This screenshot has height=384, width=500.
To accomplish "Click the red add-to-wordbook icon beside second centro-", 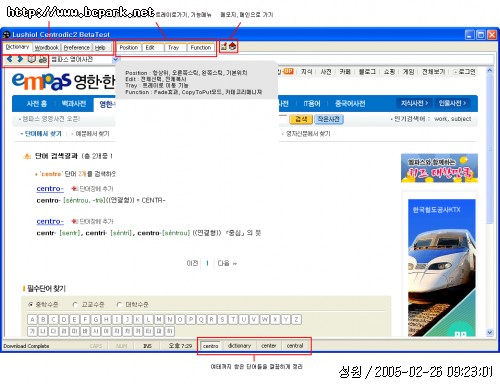I will pyautogui.click(x=75, y=221).
